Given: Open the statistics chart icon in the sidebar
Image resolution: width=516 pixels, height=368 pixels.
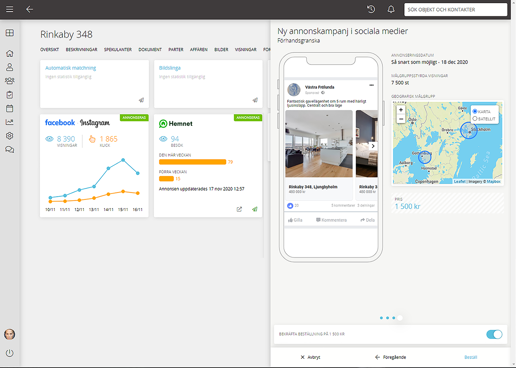Looking at the screenshot, I should pos(10,122).
